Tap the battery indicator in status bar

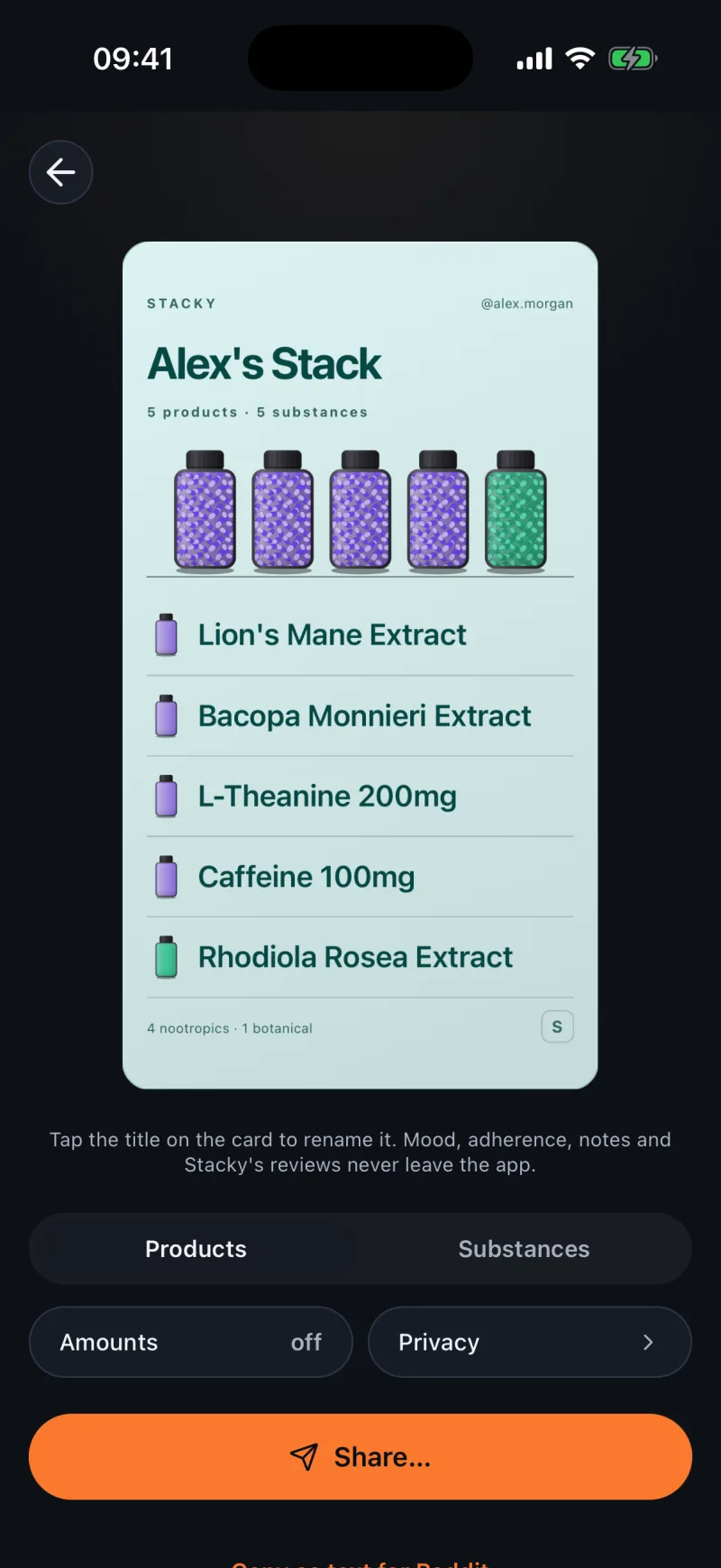(633, 59)
